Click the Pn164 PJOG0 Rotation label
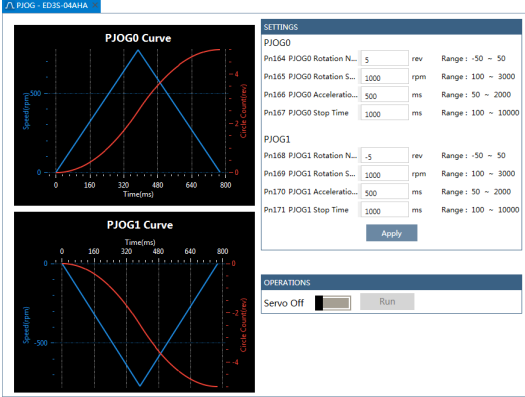Image resolution: width=525 pixels, height=397 pixels. point(310,59)
